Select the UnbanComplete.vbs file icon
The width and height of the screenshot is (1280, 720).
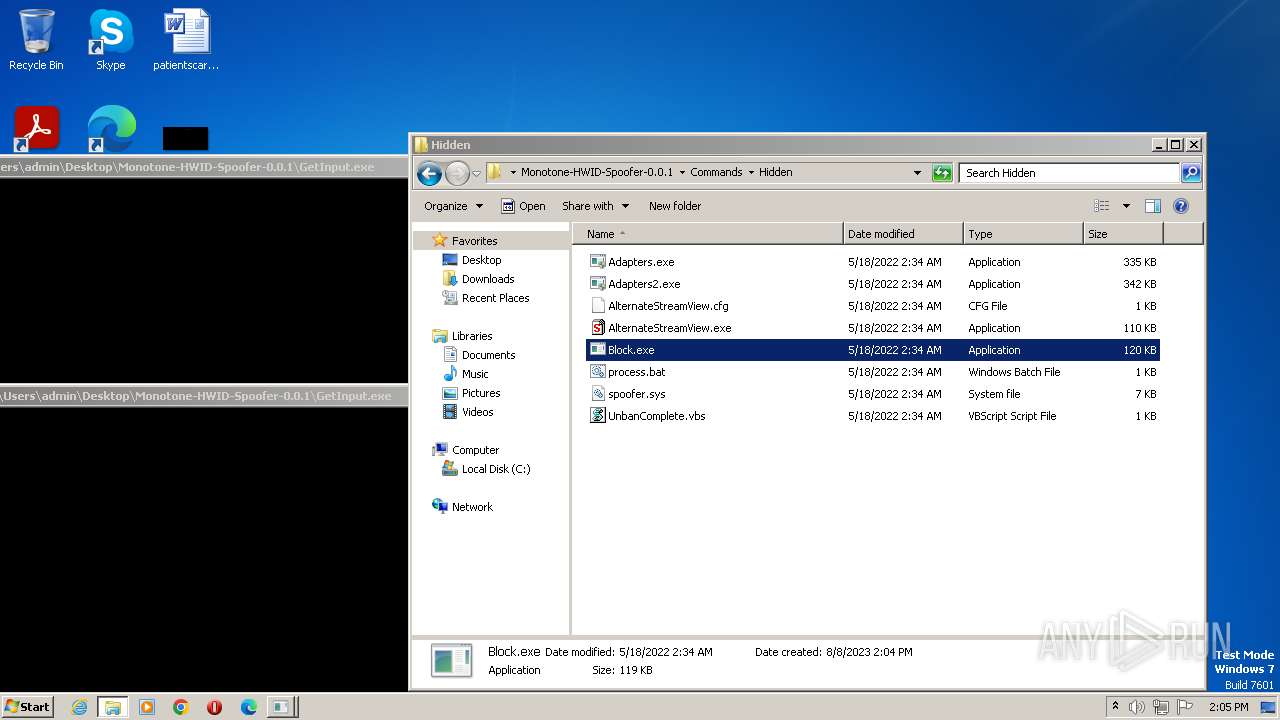pyautogui.click(x=598, y=416)
